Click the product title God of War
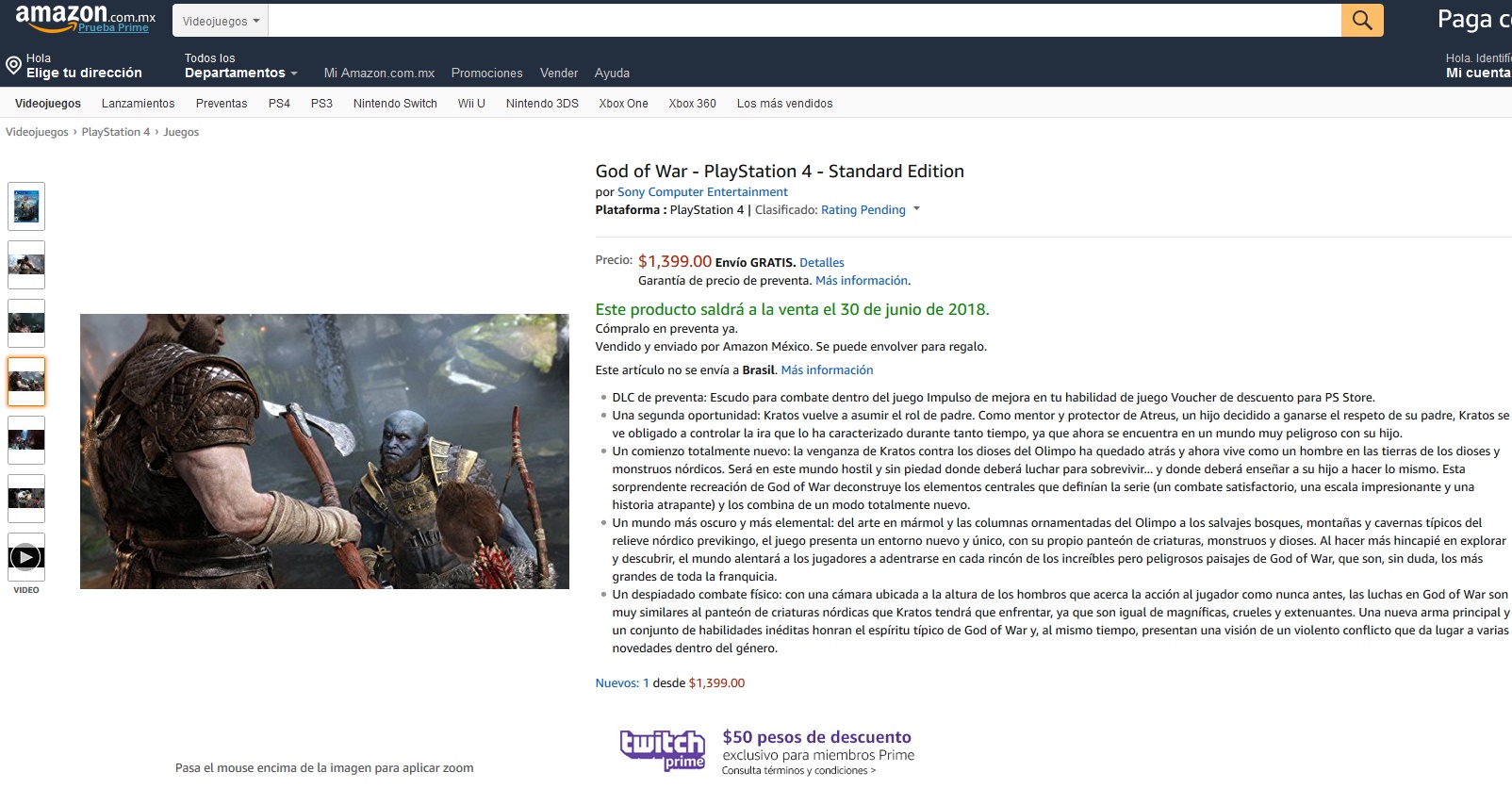 780,172
